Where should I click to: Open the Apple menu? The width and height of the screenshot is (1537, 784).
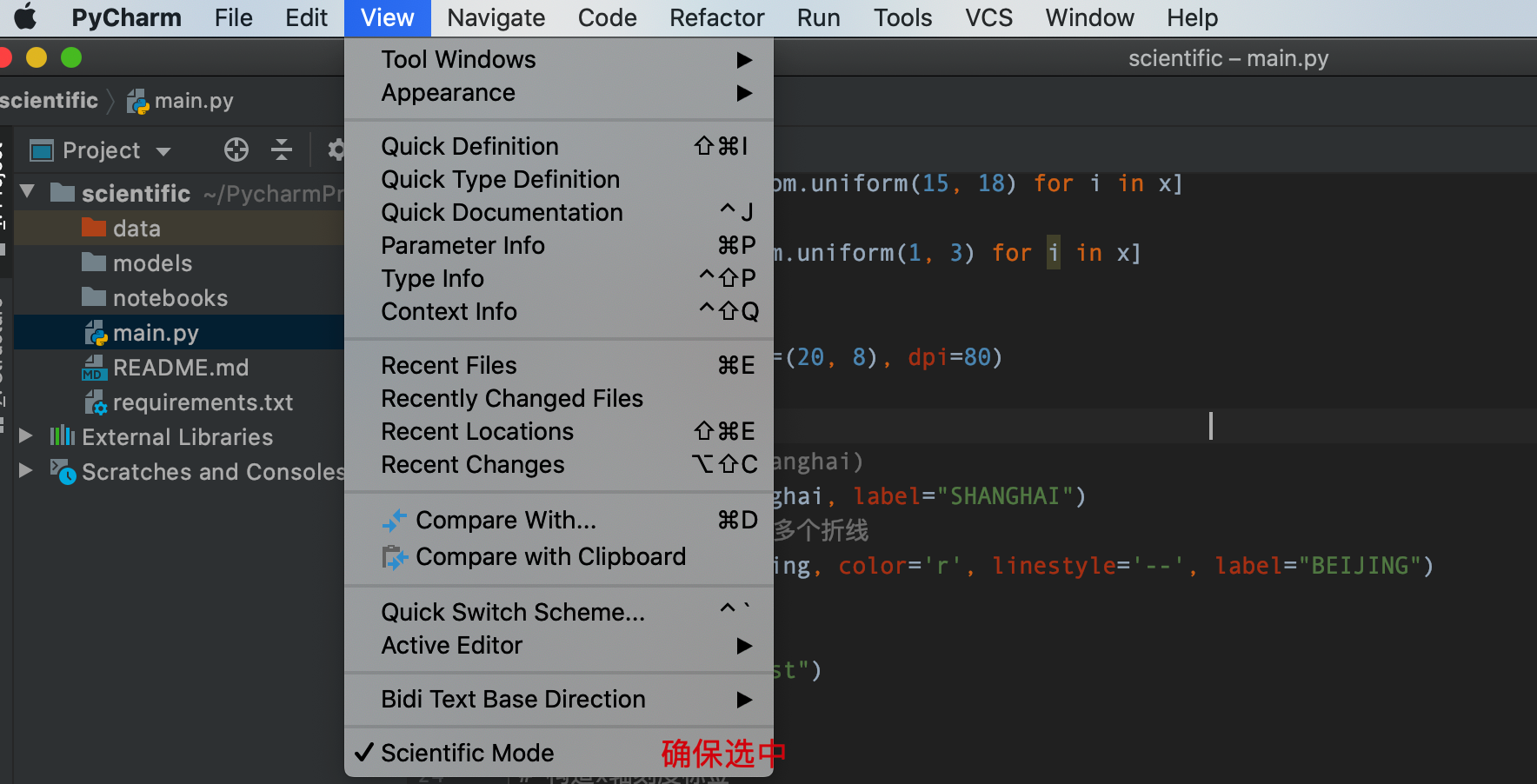(x=25, y=17)
